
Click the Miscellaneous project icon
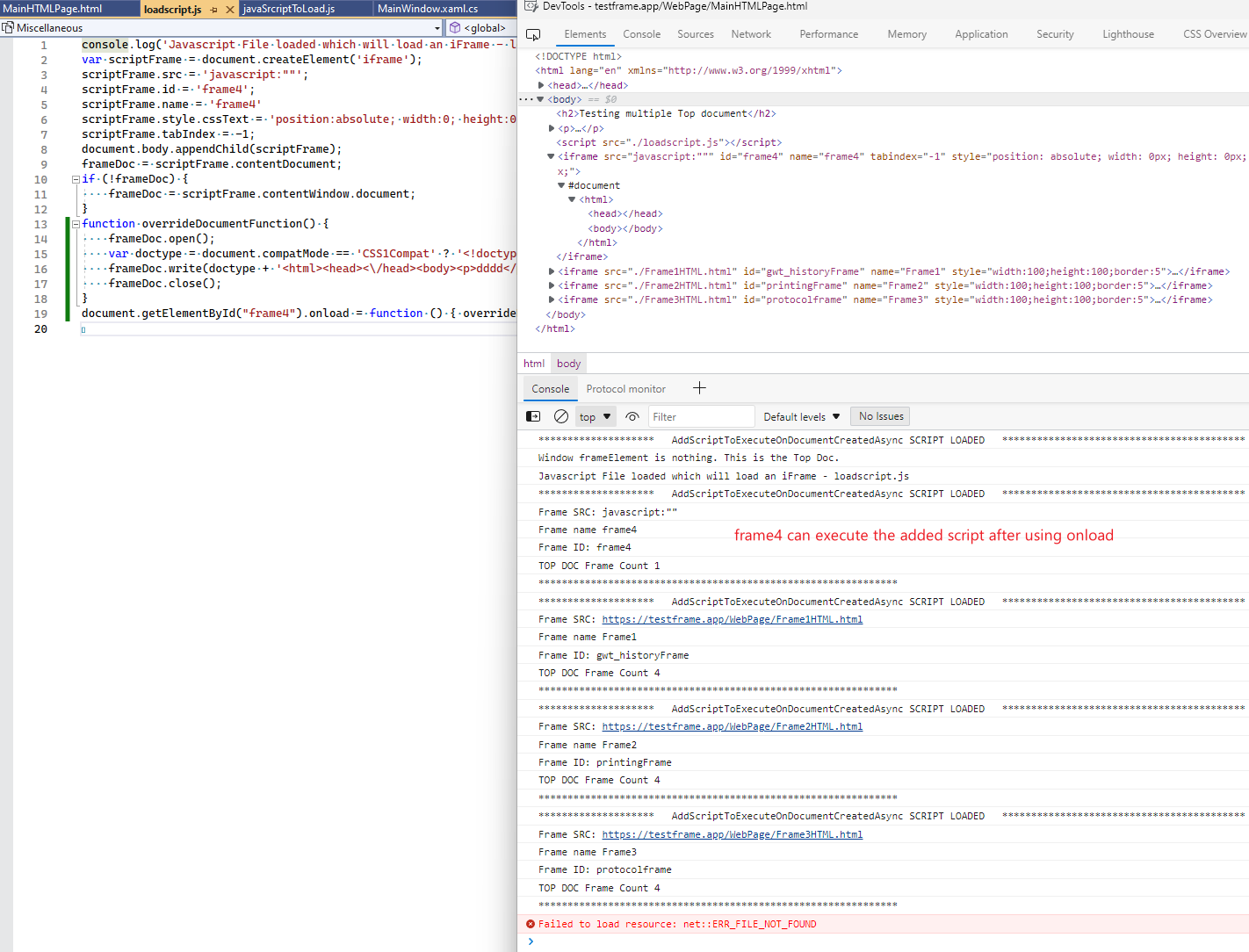6,27
